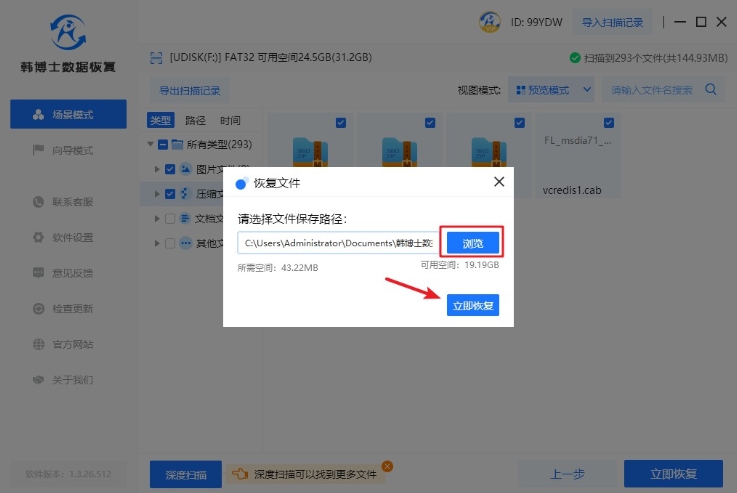Expand the 图片 category tree arrow
Screen dimensions: 737x493
(x=157, y=170)
